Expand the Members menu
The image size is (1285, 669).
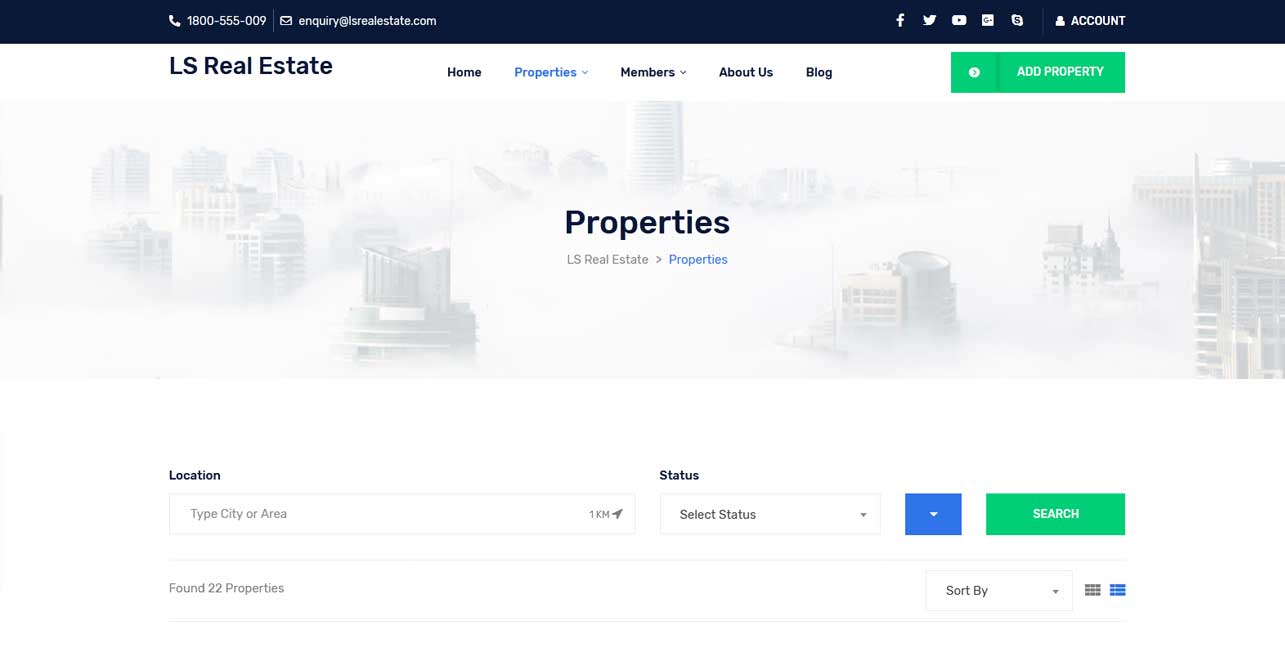[653, 72]
